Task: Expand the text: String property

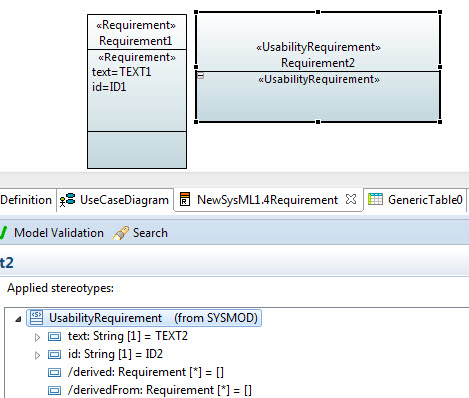Action: tap(37, 337)
